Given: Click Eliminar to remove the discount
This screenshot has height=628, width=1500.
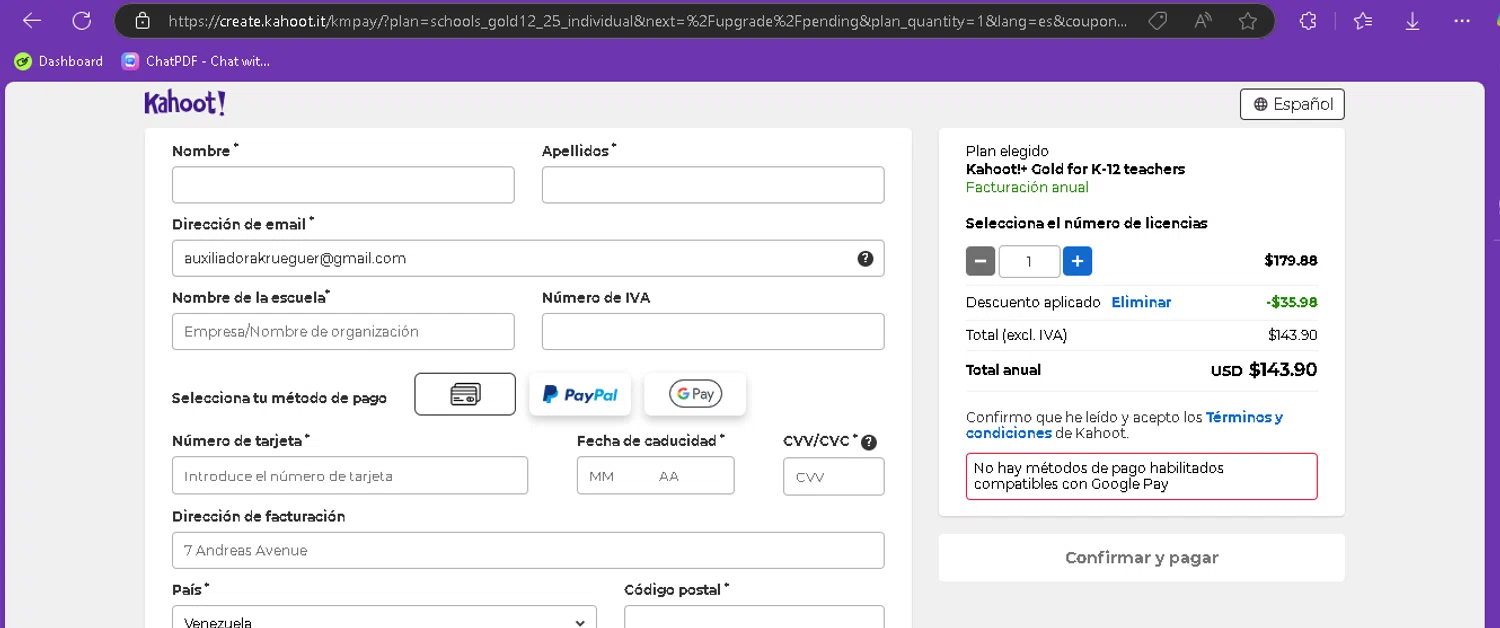Looking at the screenshot, I should pyautogui.click(x=1141, y=302).
